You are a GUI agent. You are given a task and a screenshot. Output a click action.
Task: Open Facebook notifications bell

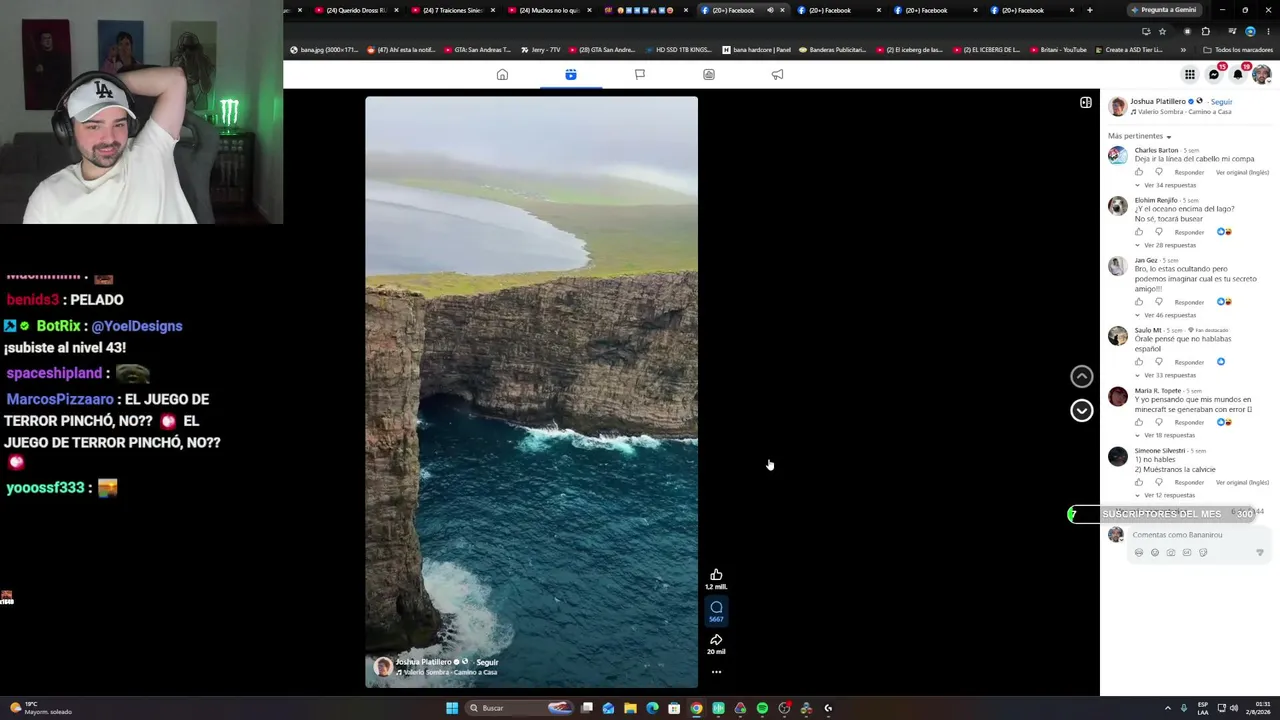coord(1238,74)
